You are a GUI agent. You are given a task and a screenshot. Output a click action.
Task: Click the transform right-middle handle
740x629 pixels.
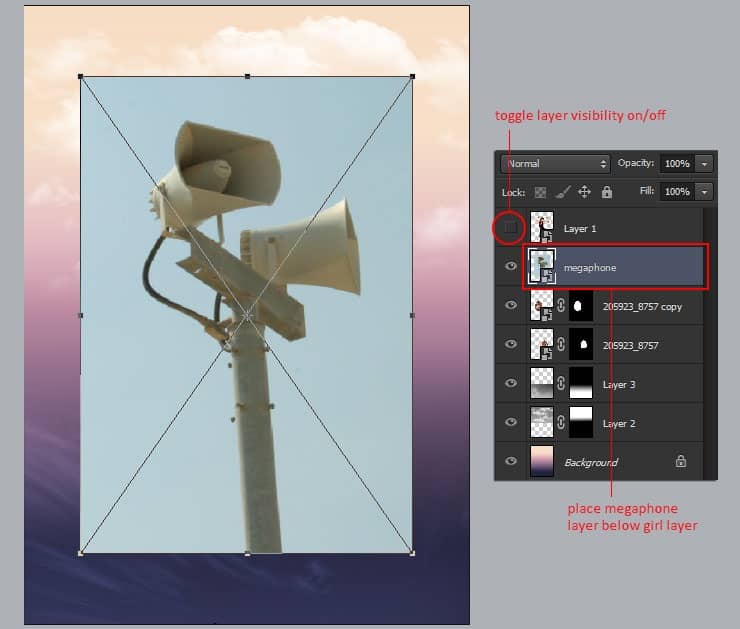coord(412,315)
